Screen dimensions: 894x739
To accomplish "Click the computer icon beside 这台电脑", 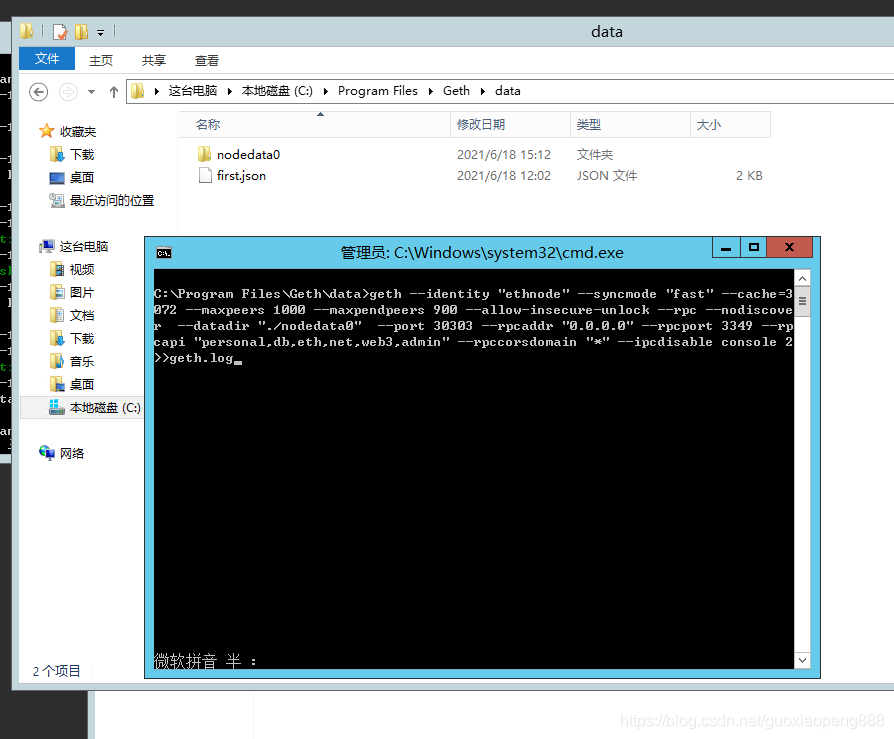I will click(47, 246).
